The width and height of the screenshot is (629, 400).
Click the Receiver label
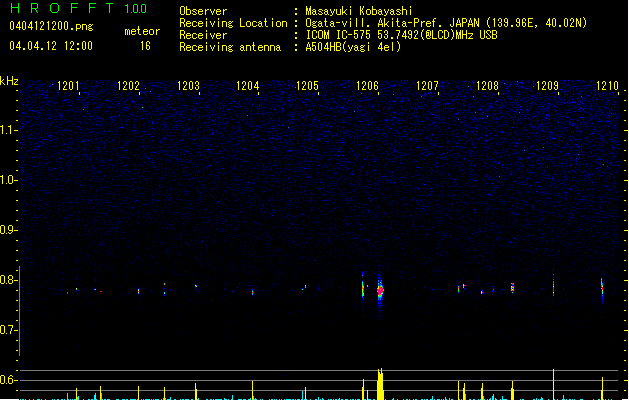203,35
